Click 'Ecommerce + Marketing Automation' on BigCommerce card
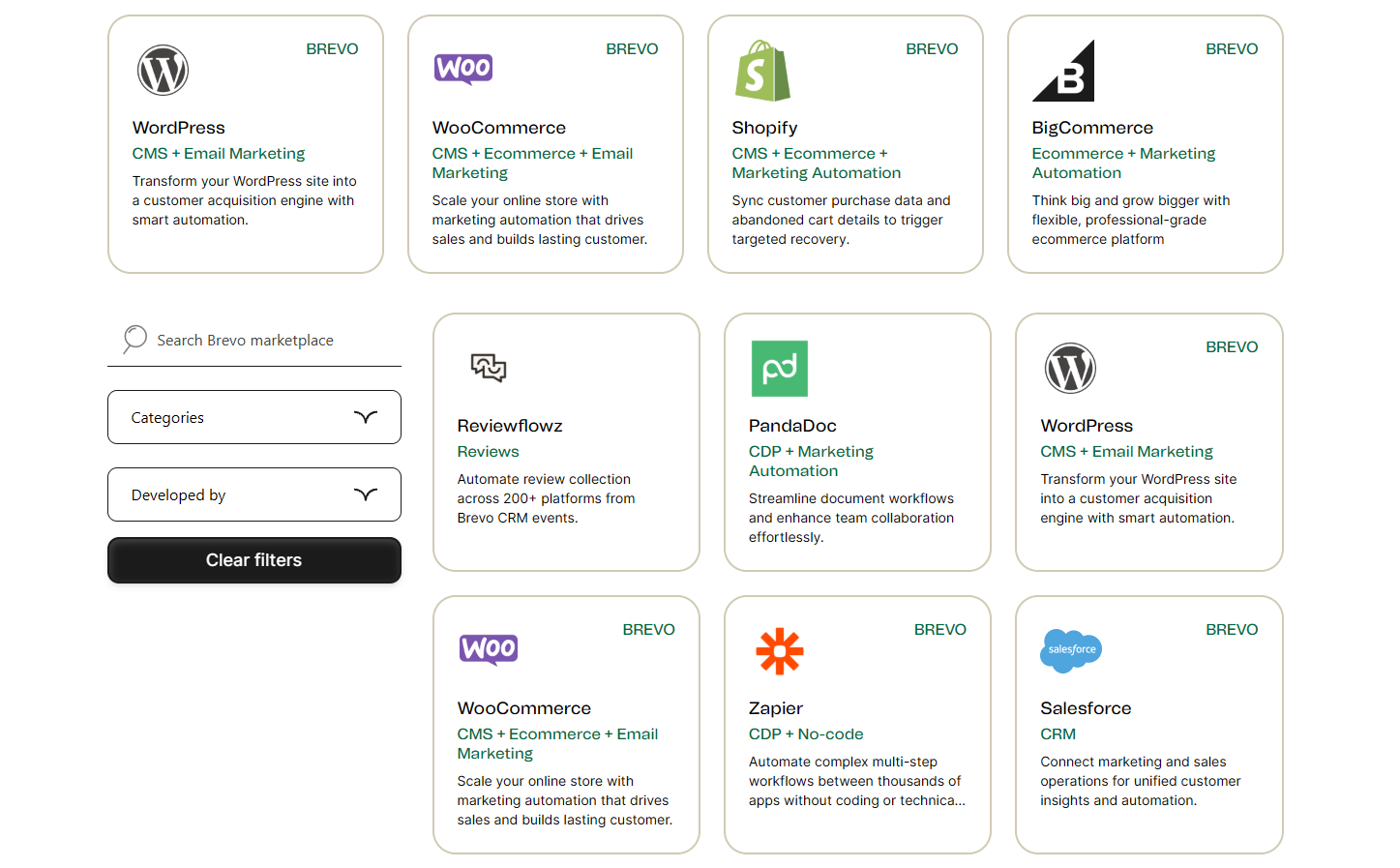Image resolution: width=1400 pixels, height=868 pixels. (1123, 164)
